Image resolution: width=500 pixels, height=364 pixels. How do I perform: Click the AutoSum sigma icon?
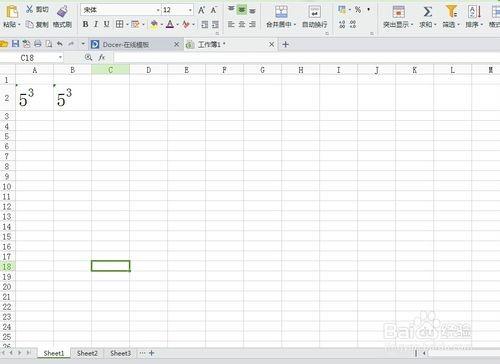[428, 12]
